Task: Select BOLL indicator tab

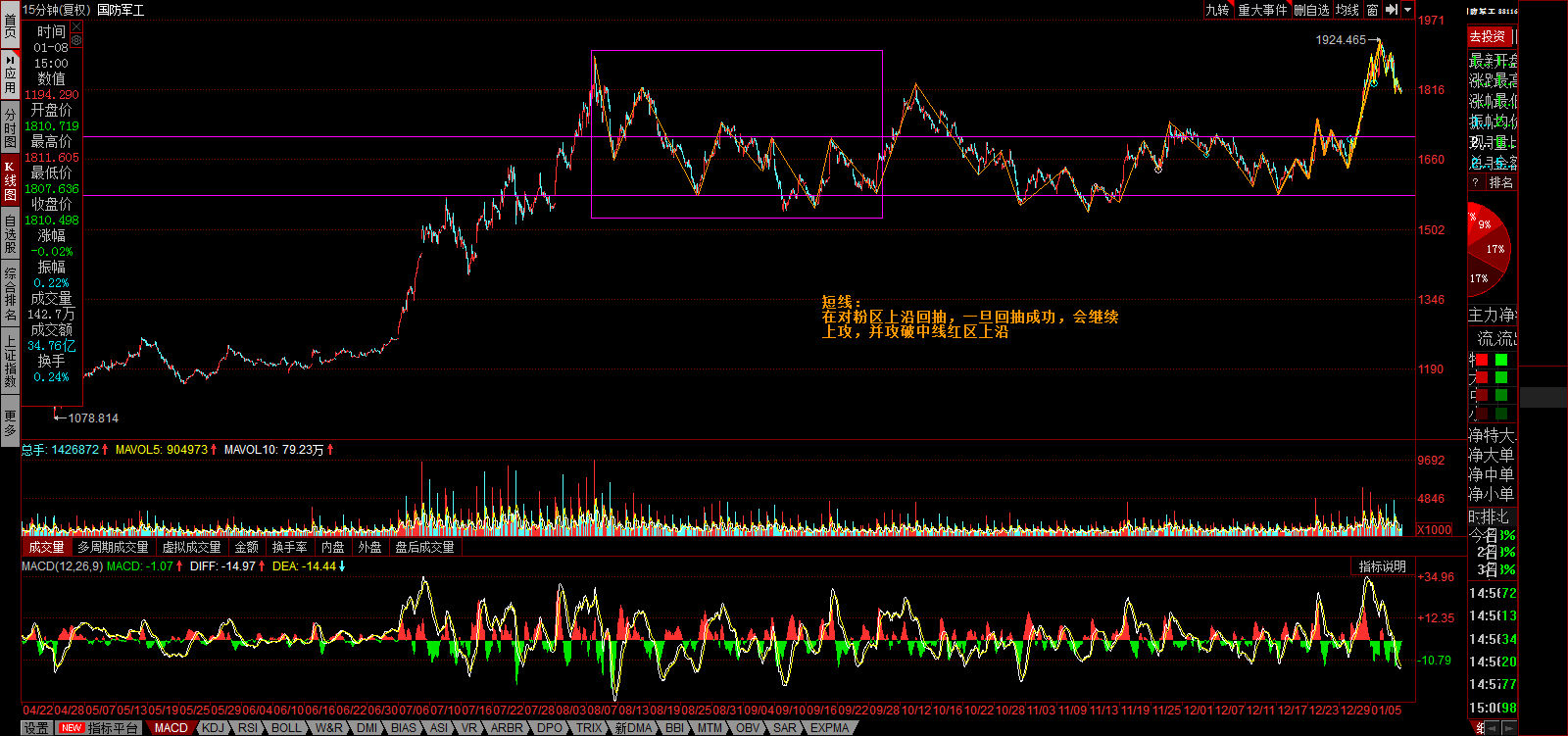Action: [x=286, y=728]
